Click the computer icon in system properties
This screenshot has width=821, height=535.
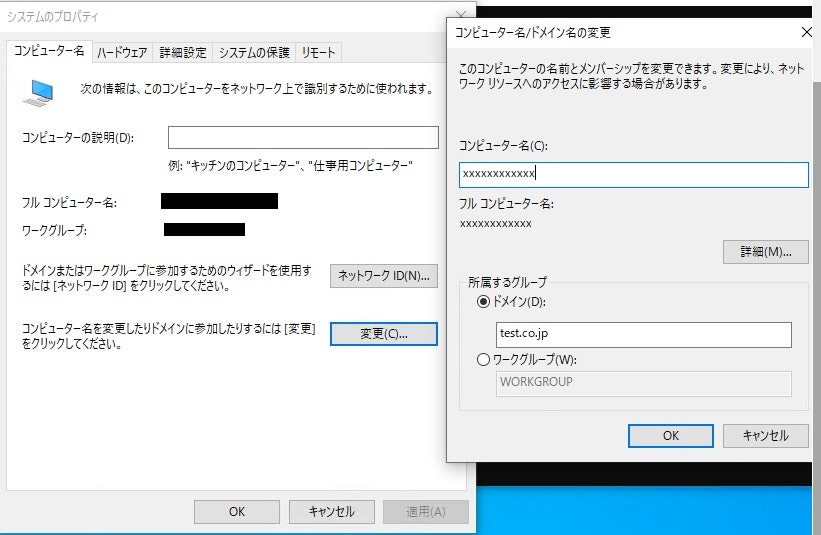(39, 93)
